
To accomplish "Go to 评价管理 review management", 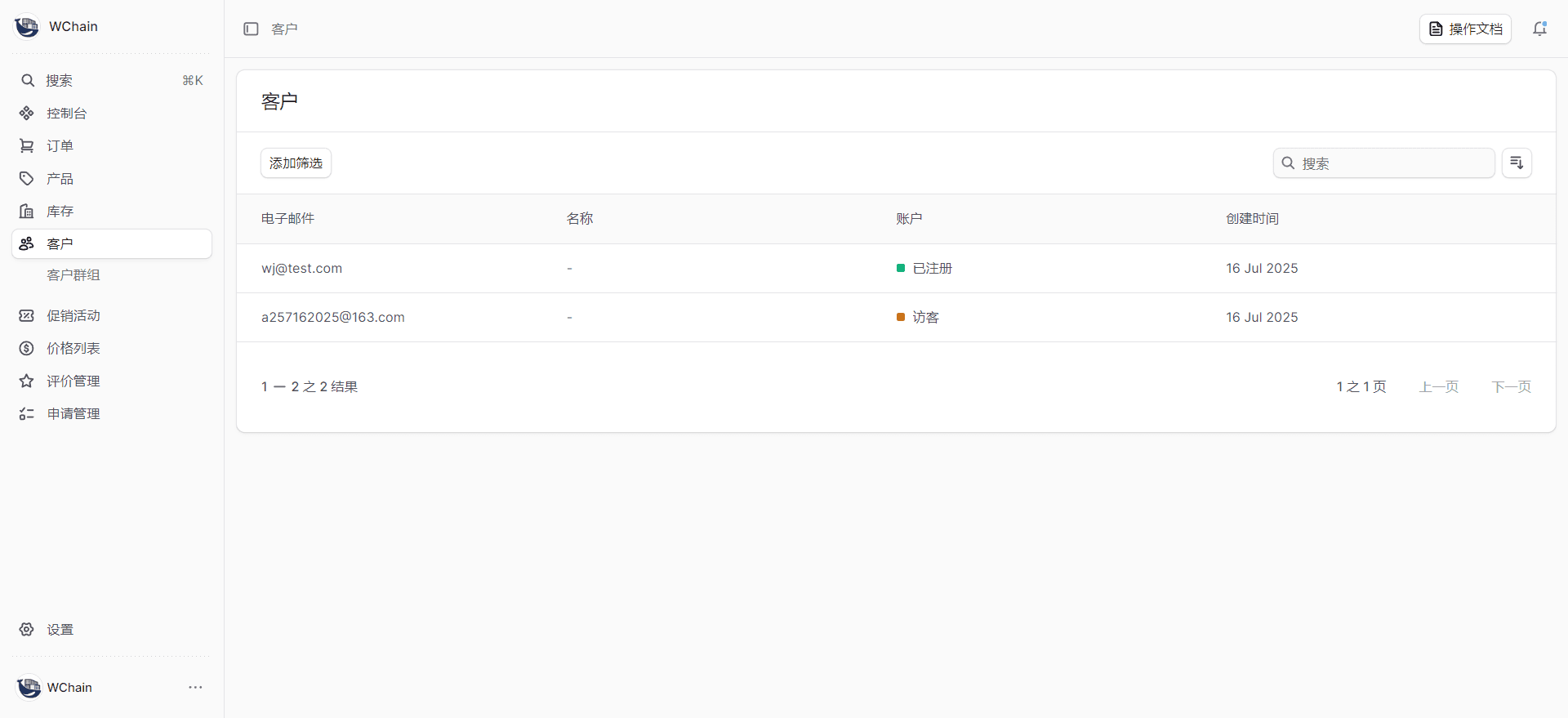I will [x=73, y=381].
